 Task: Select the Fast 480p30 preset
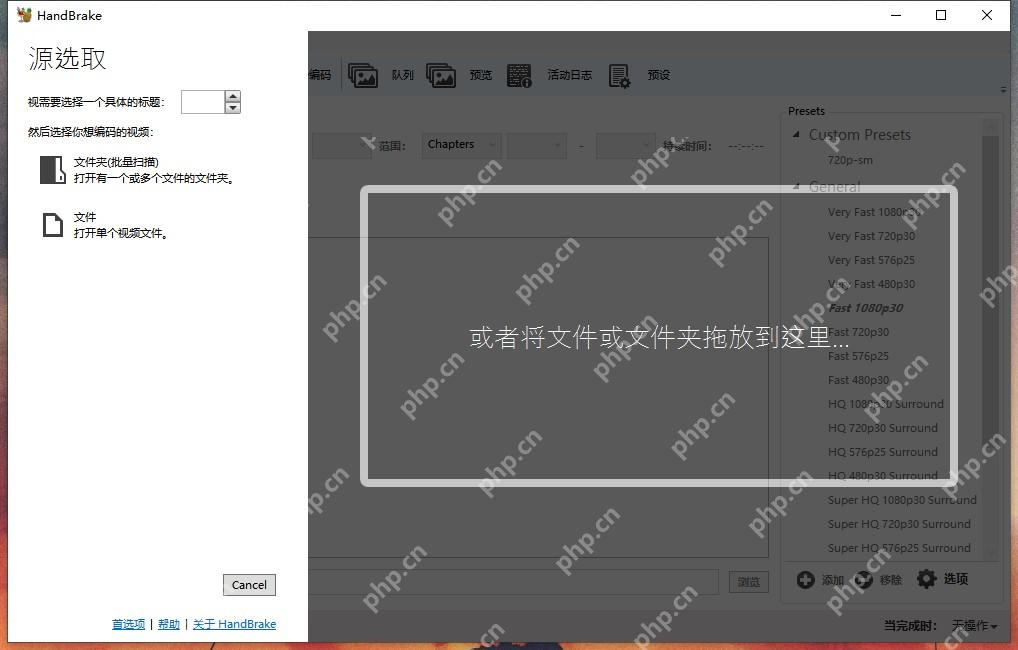858,381
